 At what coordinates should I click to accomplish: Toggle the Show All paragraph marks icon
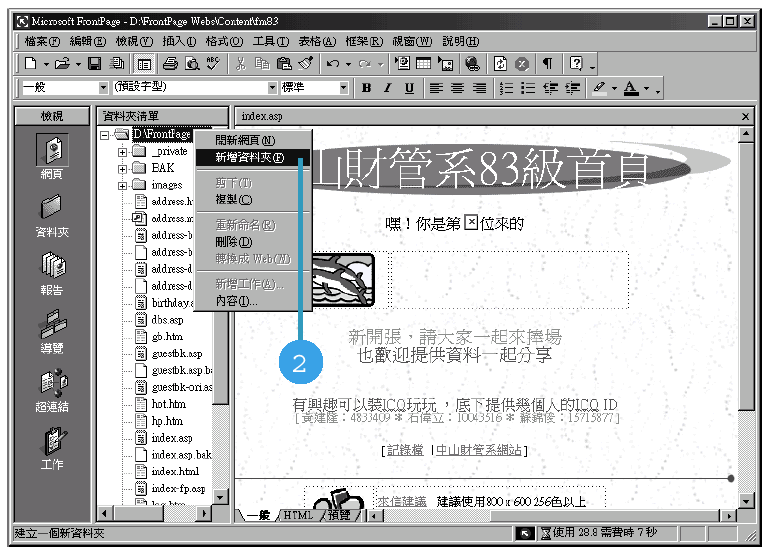[547, 63]
